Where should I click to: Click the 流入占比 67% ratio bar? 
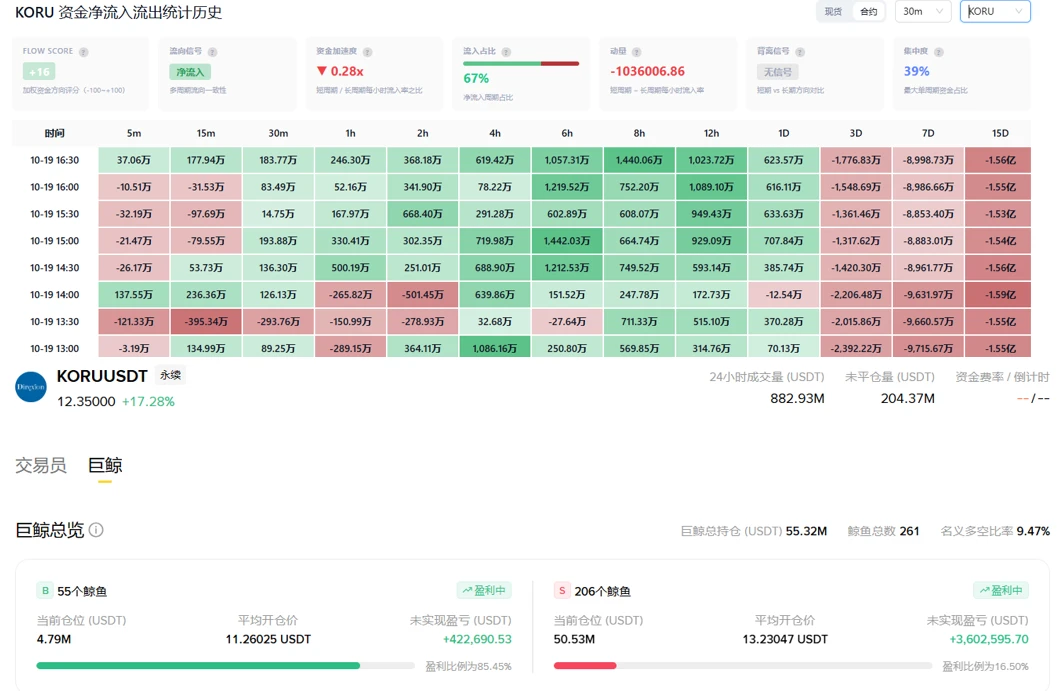pos(521,64)
